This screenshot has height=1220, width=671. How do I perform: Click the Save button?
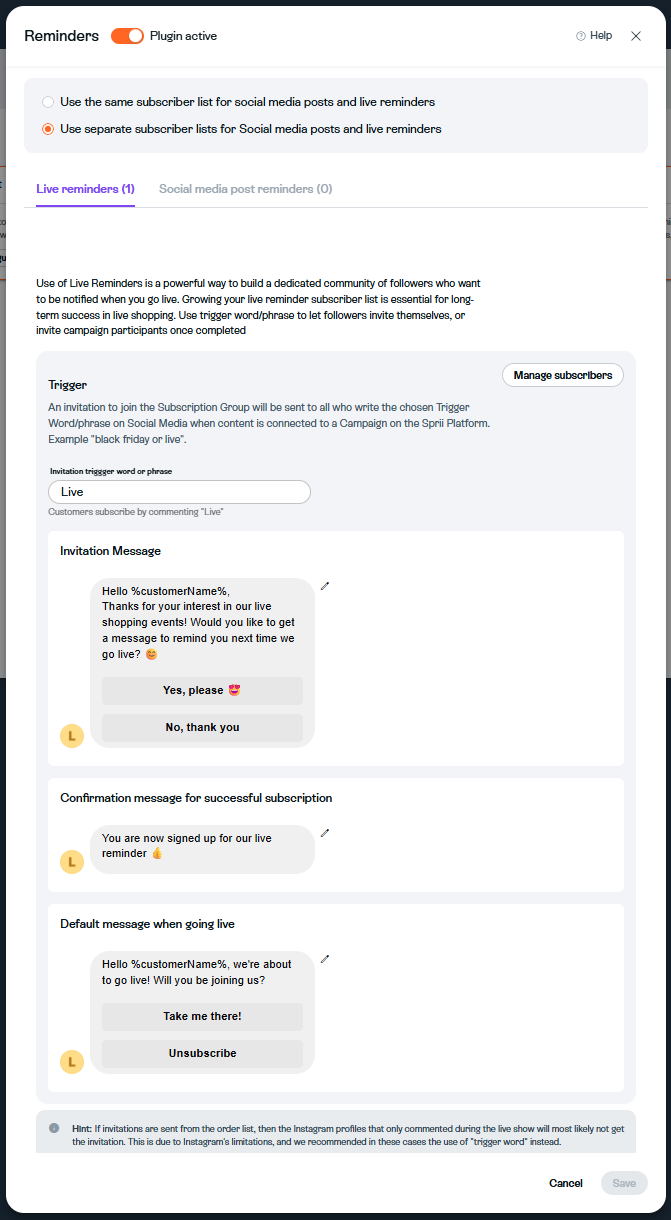pyautogui.click(x=624, y=1183)
